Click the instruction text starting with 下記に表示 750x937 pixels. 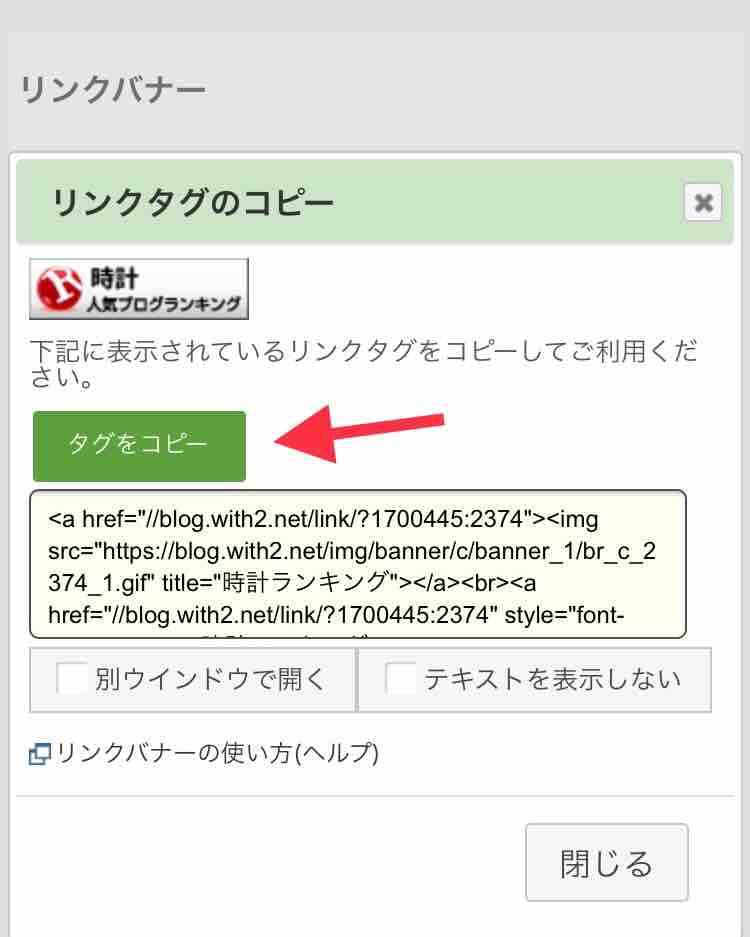point(364,363)
